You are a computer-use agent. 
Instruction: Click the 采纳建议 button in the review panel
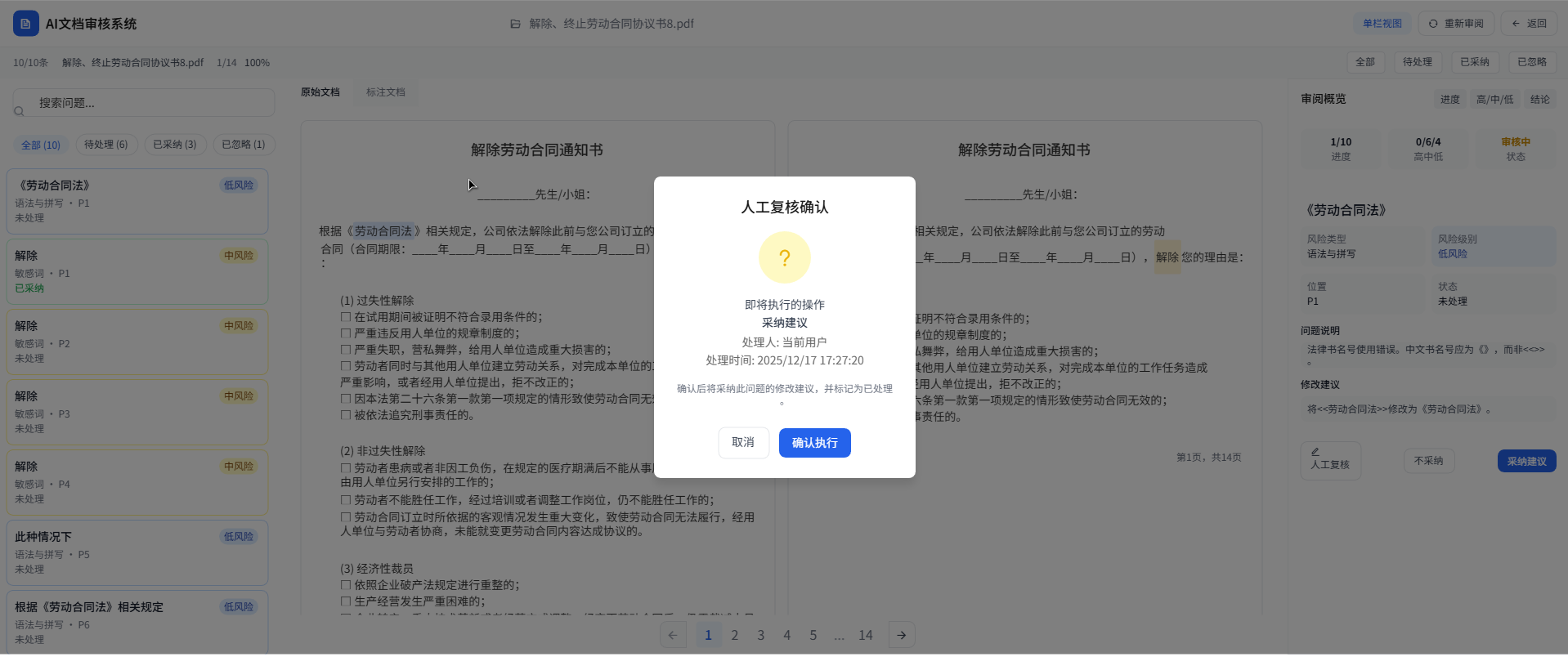coord(1526,461)
